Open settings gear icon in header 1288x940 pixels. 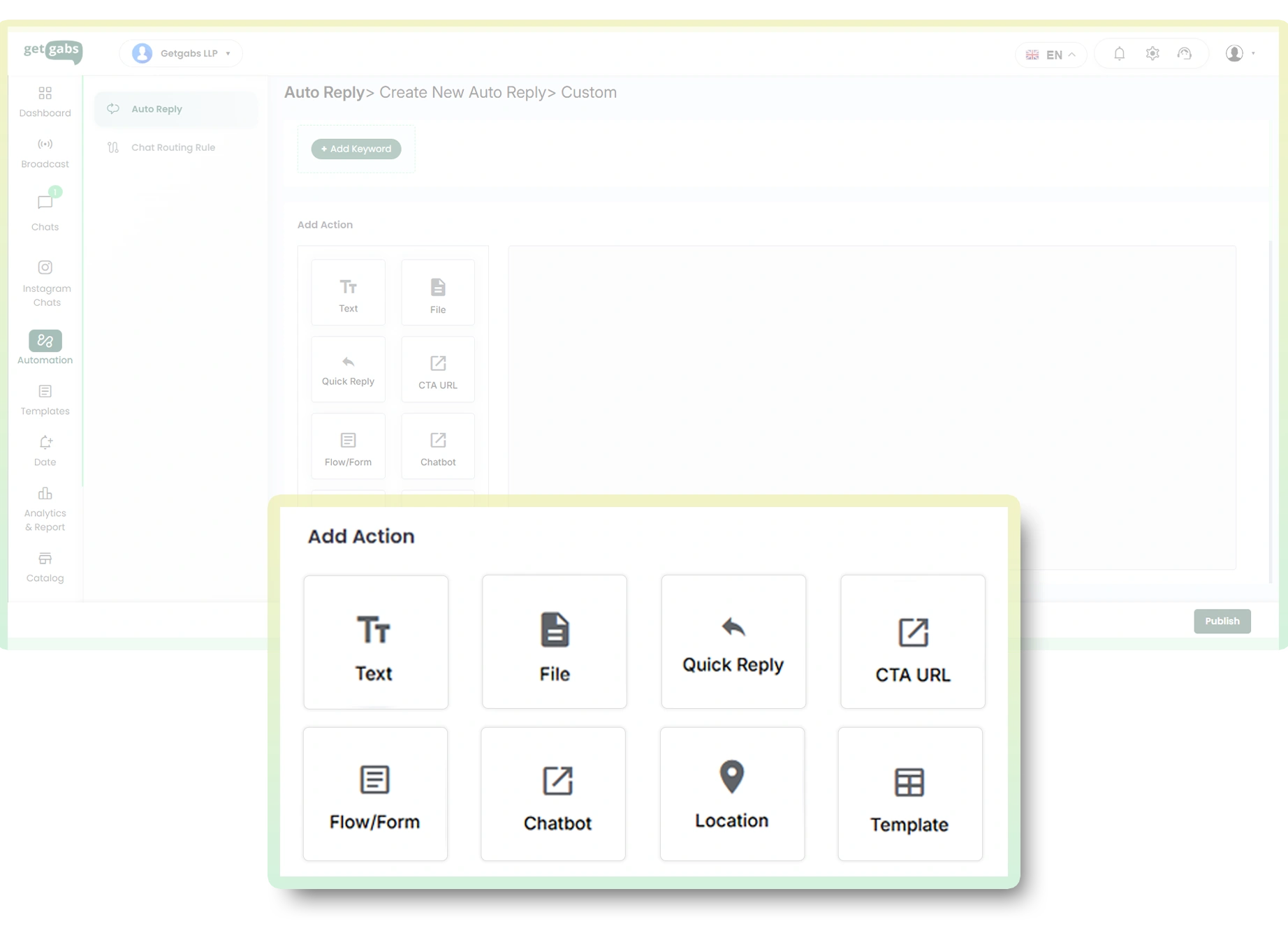1152,54
